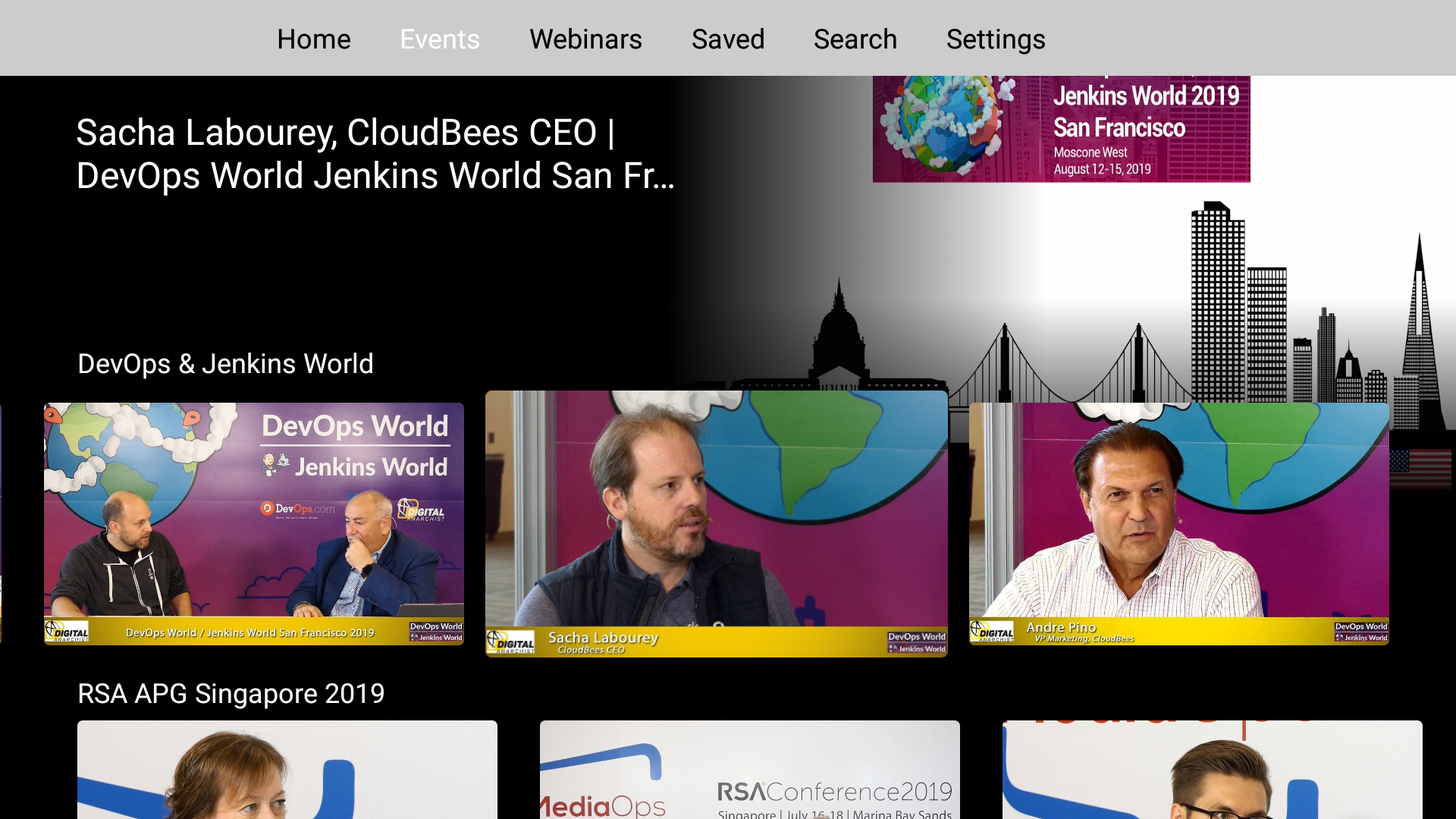The width and height of the screenshot is (1456, 819).
Task: Open the Search tab
Action: point(855,39)
